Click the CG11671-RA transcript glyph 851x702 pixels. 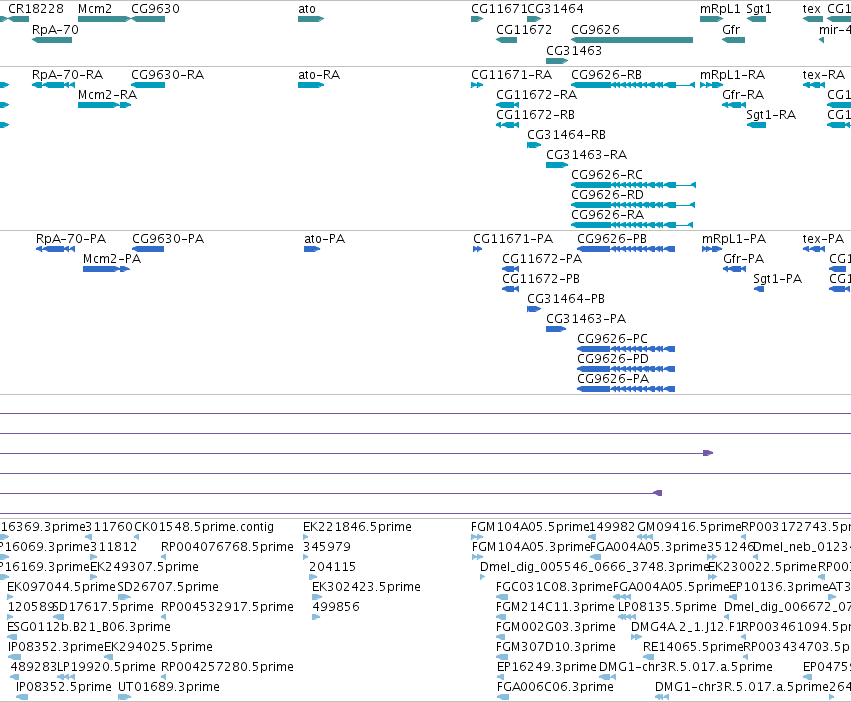coord(477,85)
